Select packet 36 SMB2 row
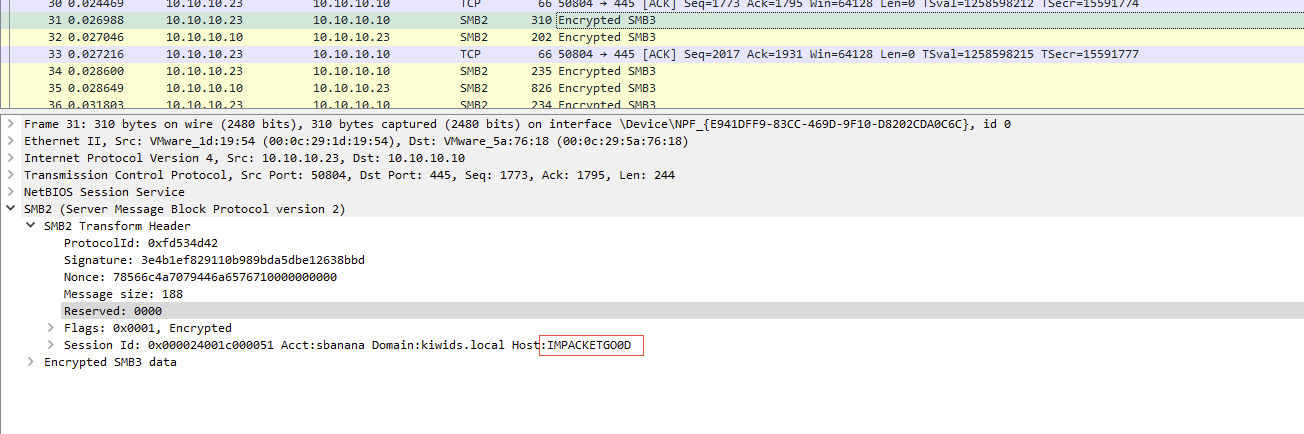 coord(652,103)
